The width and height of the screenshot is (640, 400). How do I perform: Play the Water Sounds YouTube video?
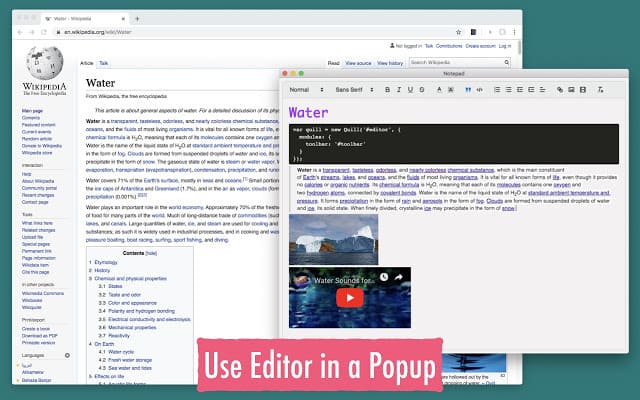click(350, 298)
